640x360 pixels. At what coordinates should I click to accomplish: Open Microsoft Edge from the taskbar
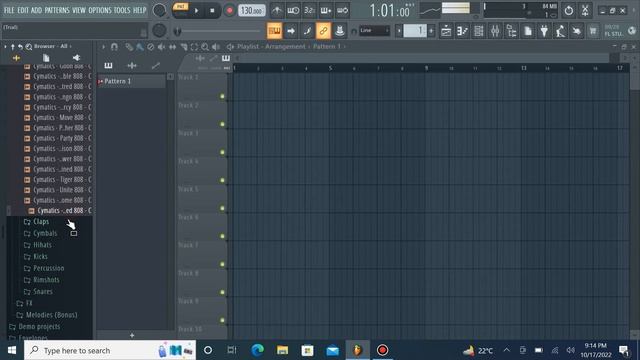pos(257,350)
